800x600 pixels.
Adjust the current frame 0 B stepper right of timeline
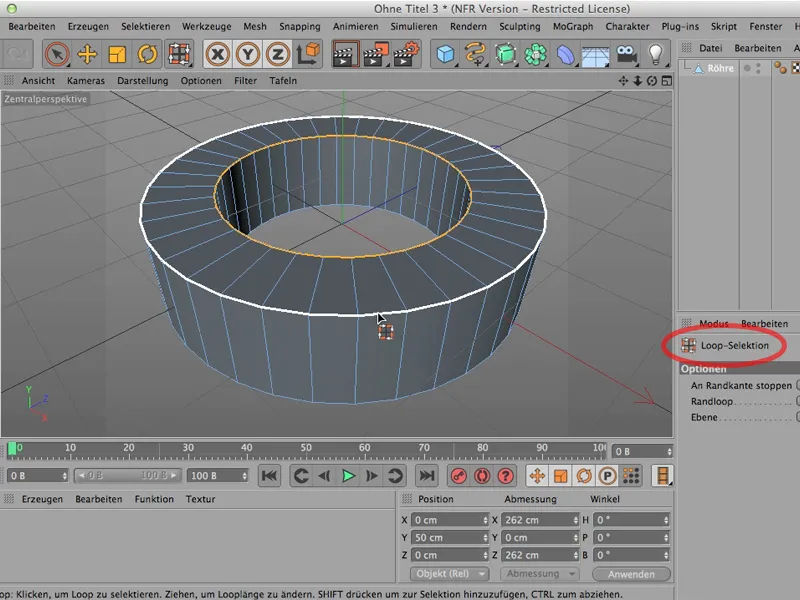pos(669,452)
